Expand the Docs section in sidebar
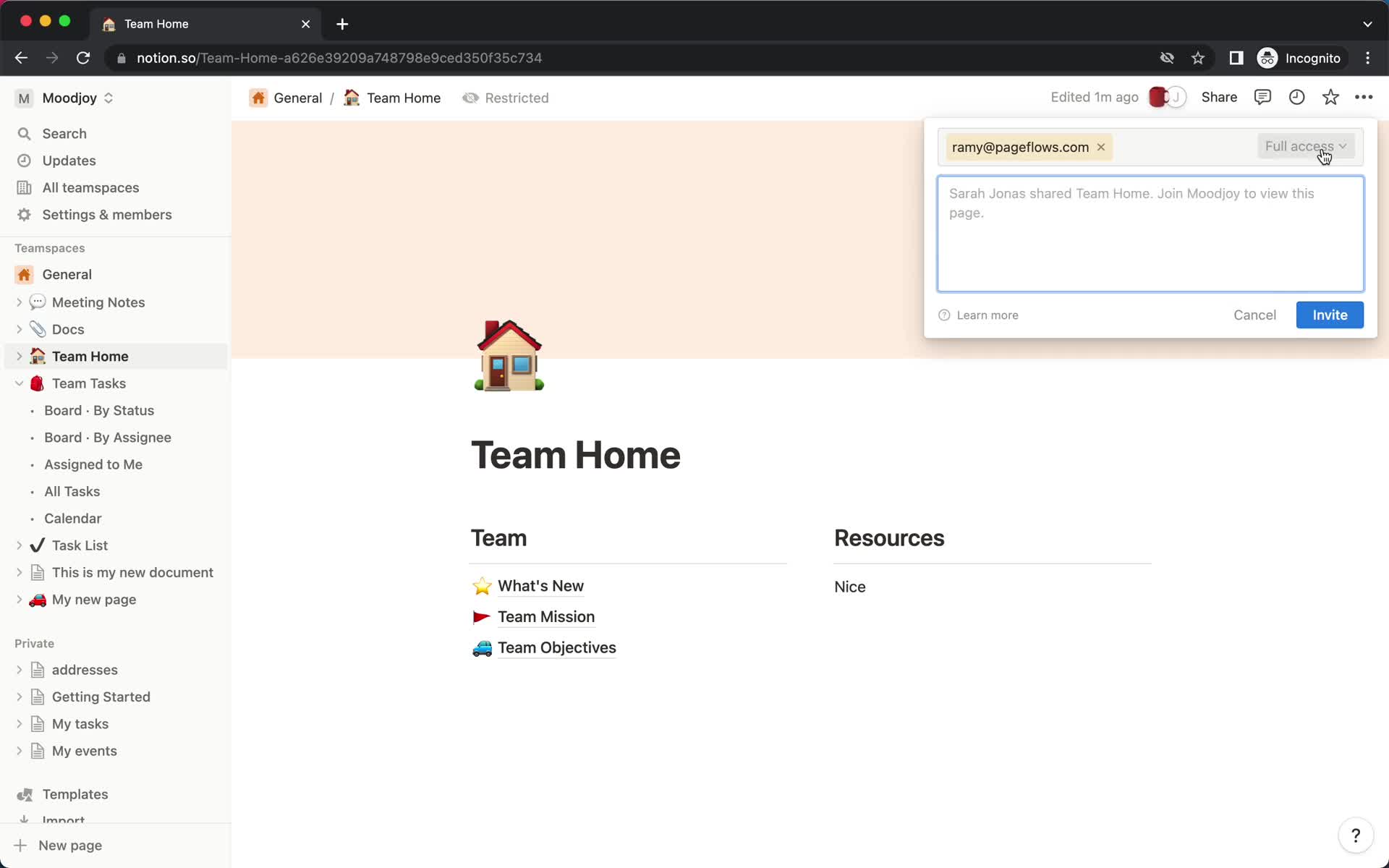 pos(20,329)
